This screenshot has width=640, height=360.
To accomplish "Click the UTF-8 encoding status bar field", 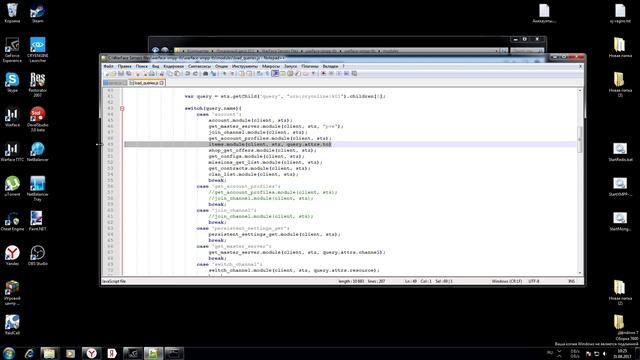I will [x=534, y=281].
